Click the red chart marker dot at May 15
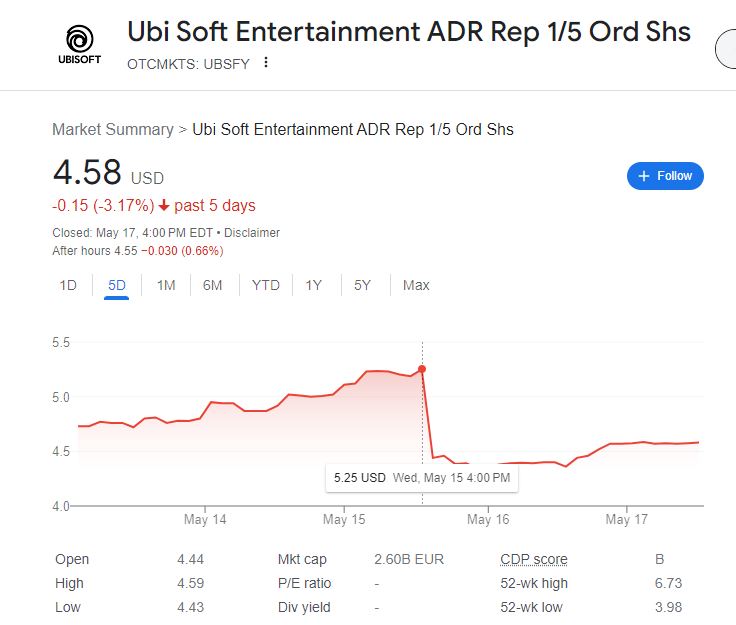The height and width of the screenshot is (625, 736). click(x=422, y=369)
